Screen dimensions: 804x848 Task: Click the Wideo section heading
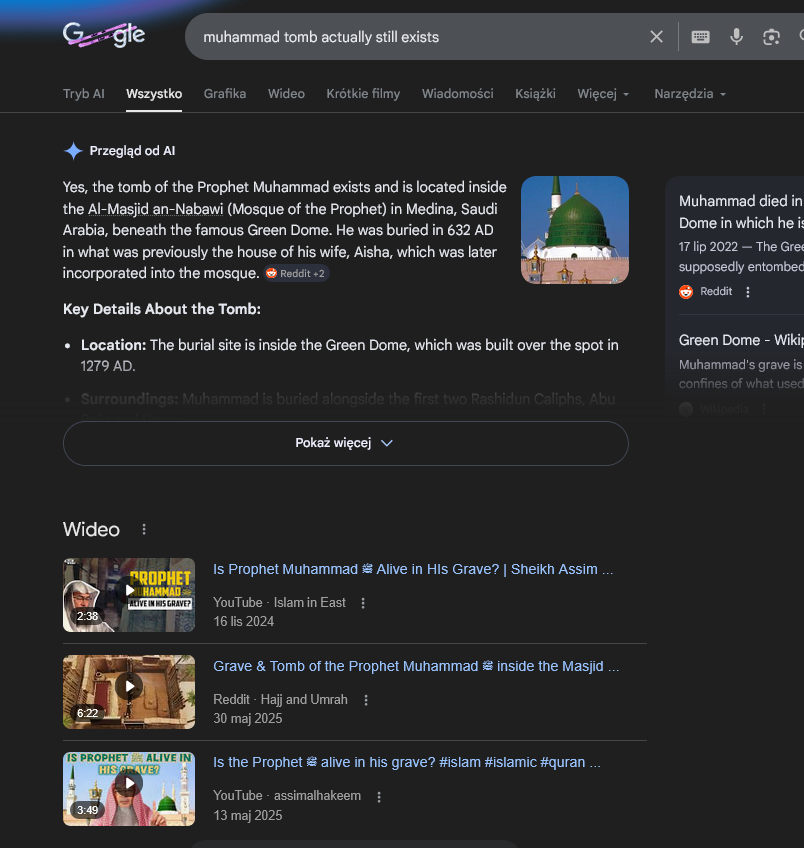91,529
